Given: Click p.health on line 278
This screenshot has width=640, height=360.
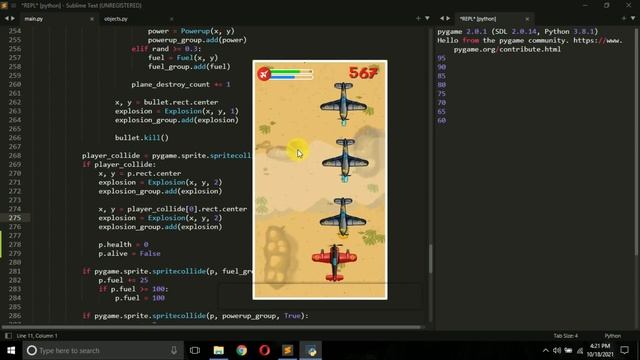Looking at the screenshot, I should click(x=115, y=244).
